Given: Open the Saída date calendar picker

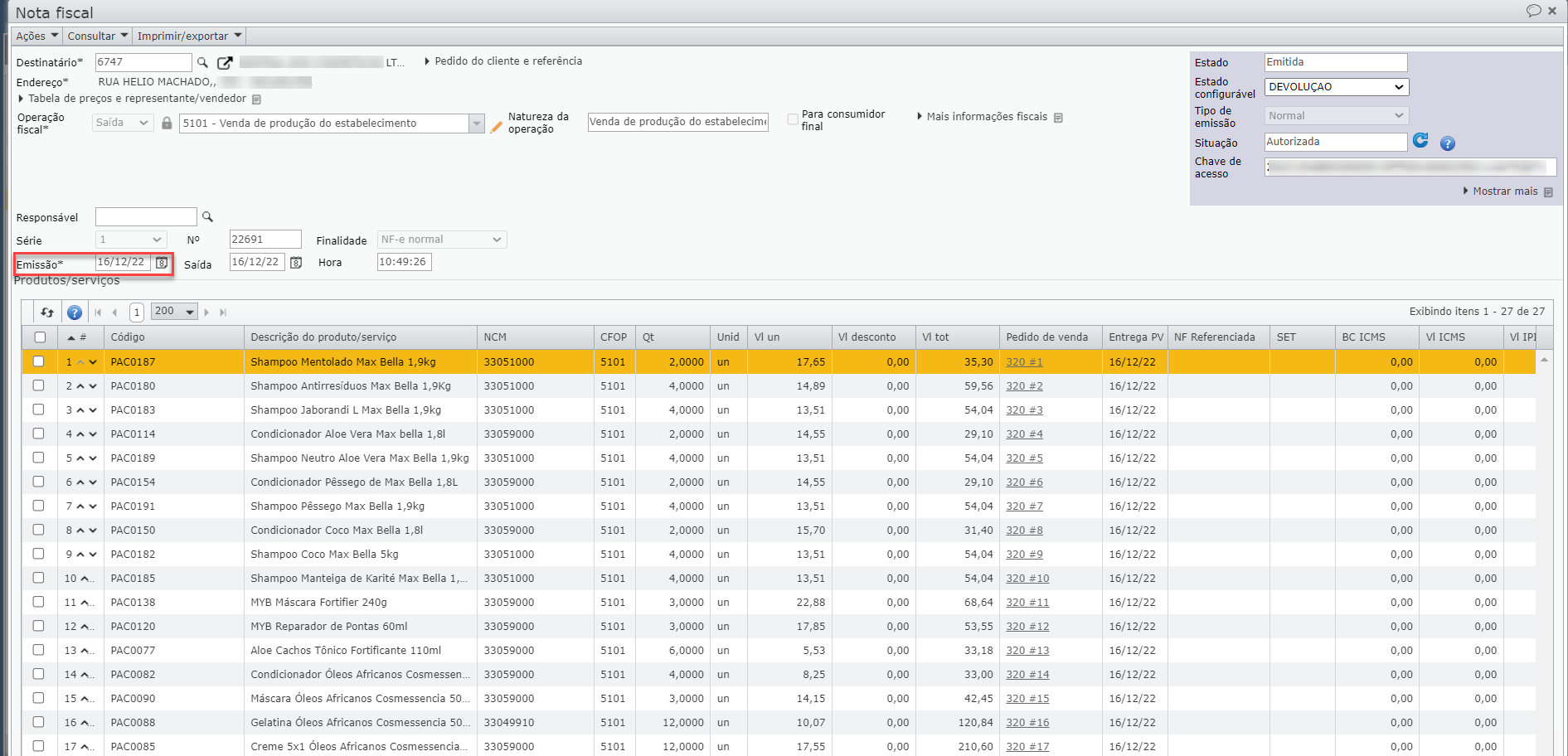Looking at the screenshot, I should [x=296, y=263].
